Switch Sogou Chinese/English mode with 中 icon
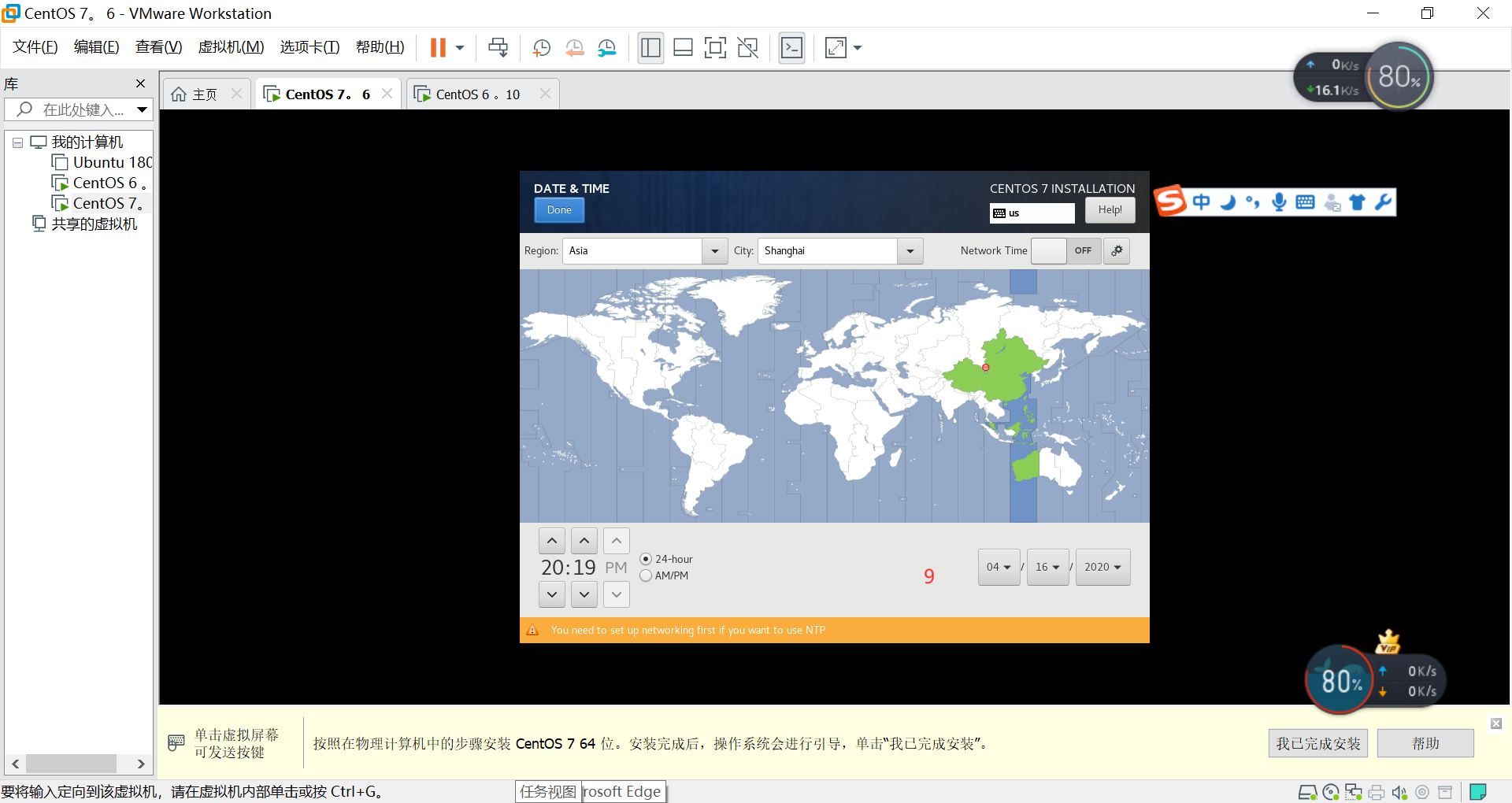Viewport: 1512px width, 803px height. point(1201,202)
